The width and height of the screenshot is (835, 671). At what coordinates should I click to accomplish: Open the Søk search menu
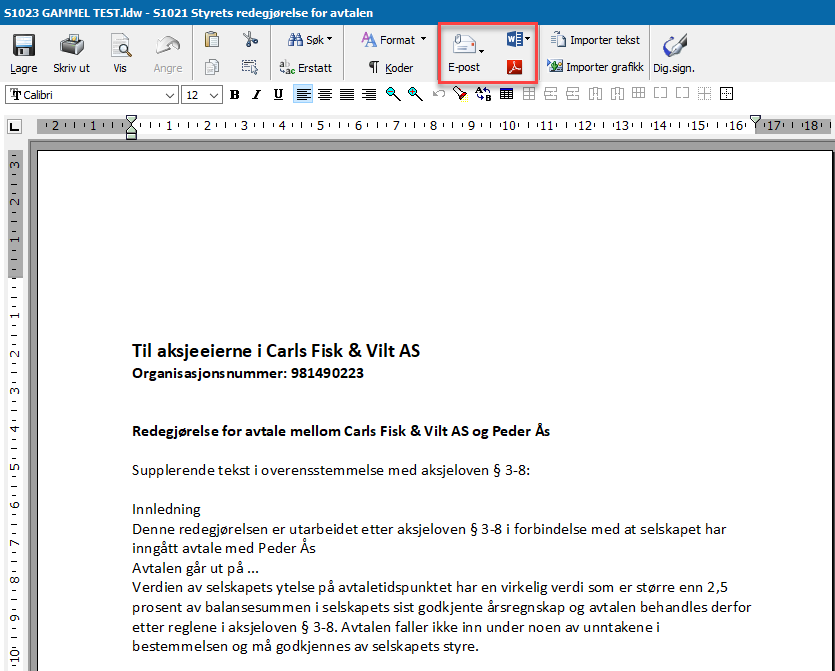(310, 39)
